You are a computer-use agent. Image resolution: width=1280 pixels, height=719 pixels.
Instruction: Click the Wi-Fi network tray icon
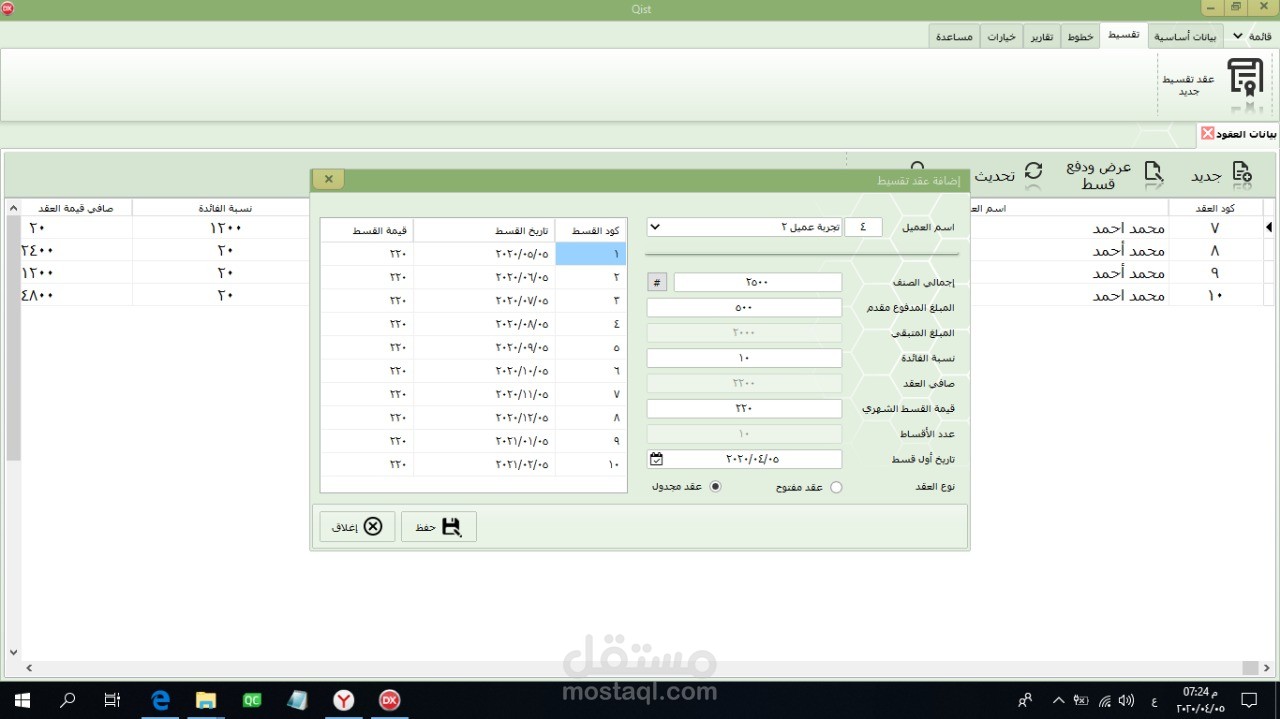[1104, 700]
